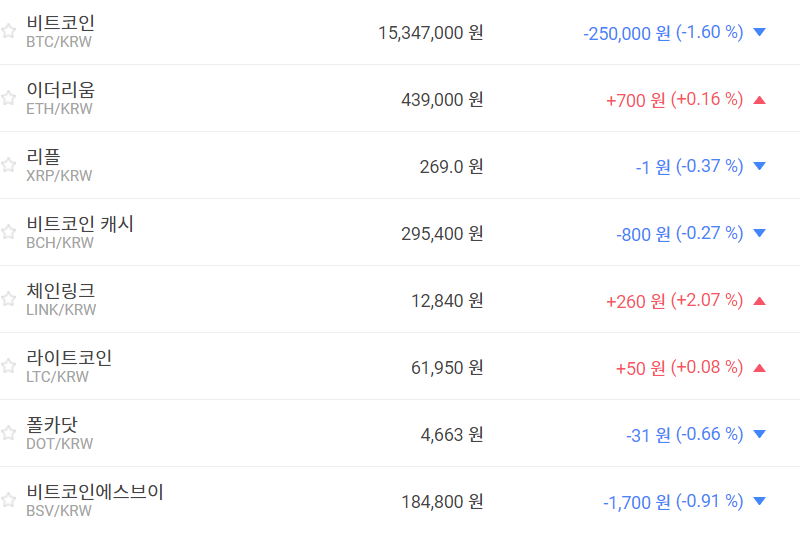Screen dimensions: 800x533
Task: Click the blue down arrow for 비트코인
Action: tap(759, 32)
